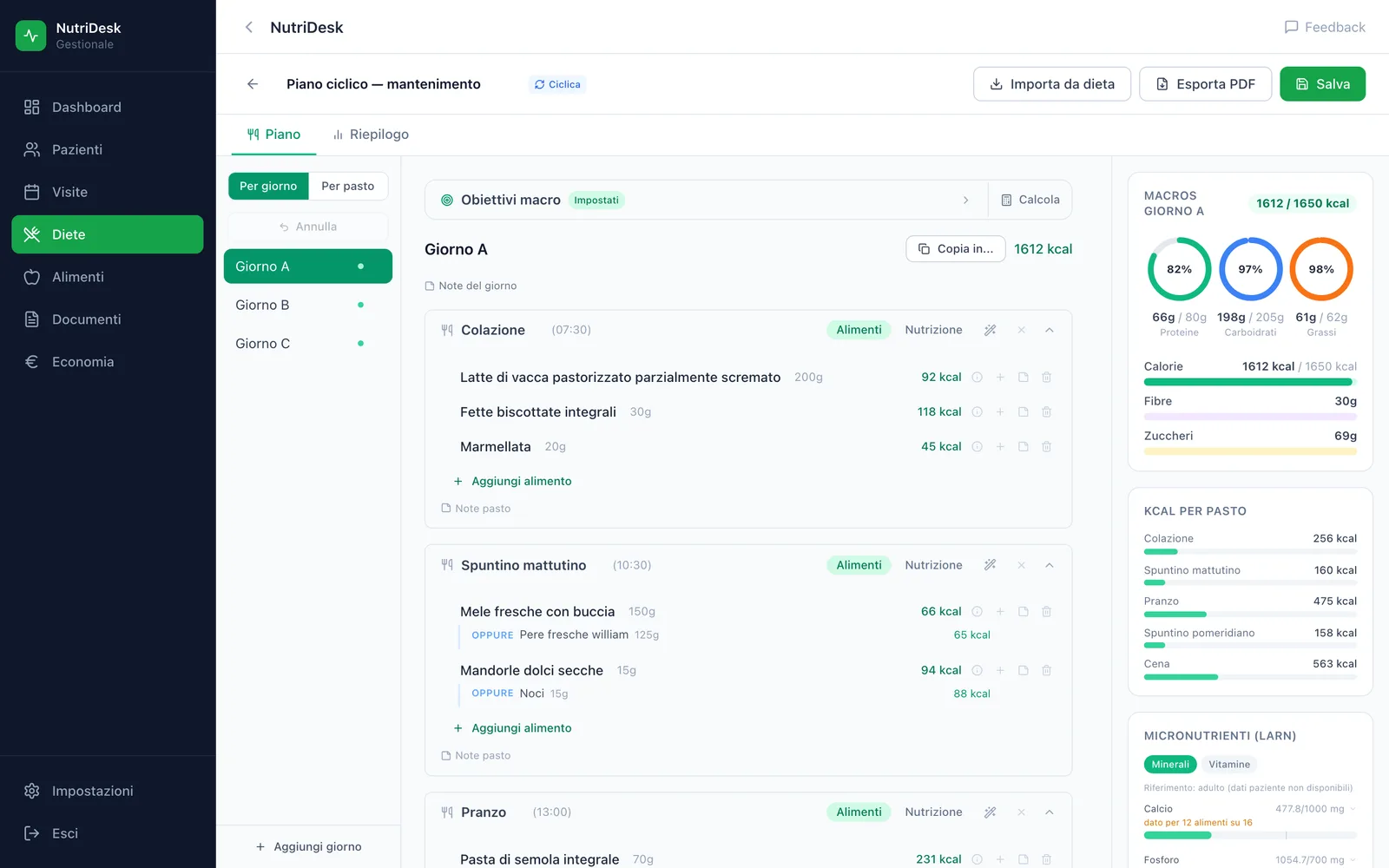Click the Proteine 82% ring gauge
This screenshot has width=1389, height=868.
[x=1179, y=269]
